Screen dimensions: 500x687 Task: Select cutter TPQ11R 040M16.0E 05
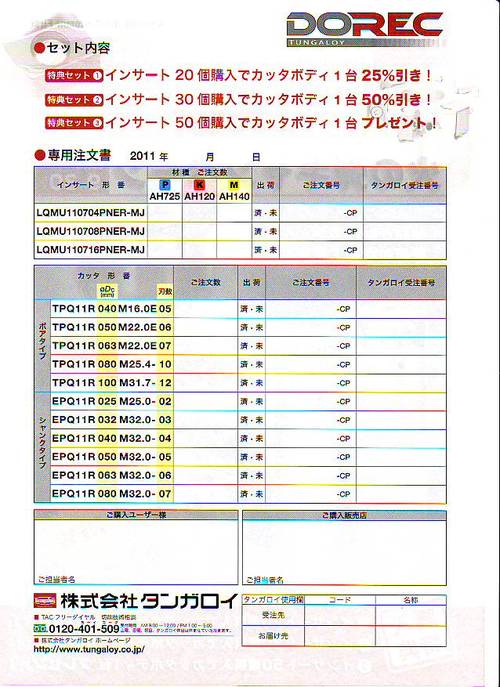point(112,309)
